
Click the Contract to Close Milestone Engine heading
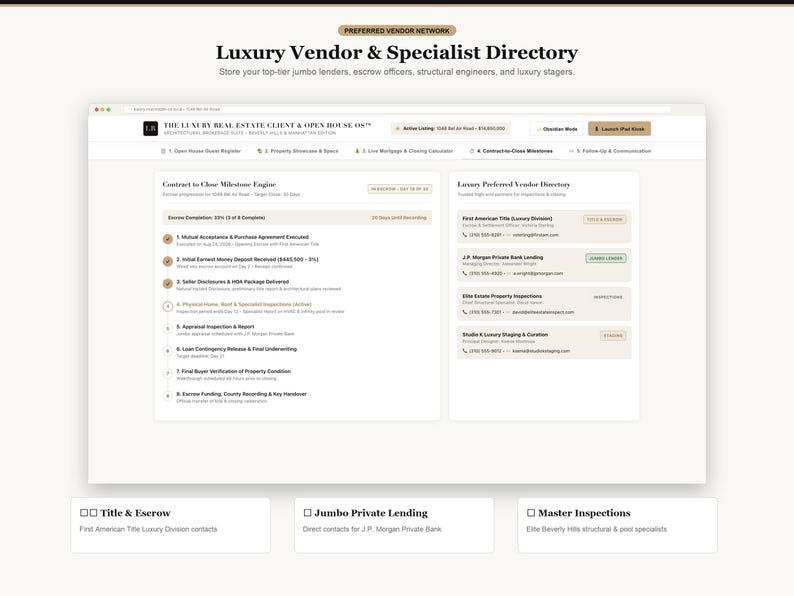(x=219, y=184)
